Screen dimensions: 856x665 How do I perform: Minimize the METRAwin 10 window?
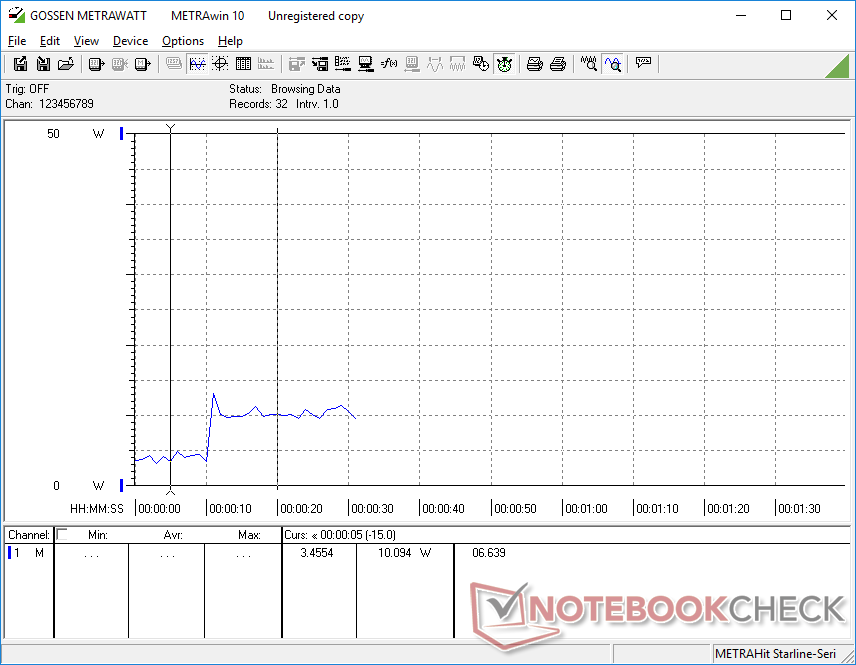click(x=741, y=15)
